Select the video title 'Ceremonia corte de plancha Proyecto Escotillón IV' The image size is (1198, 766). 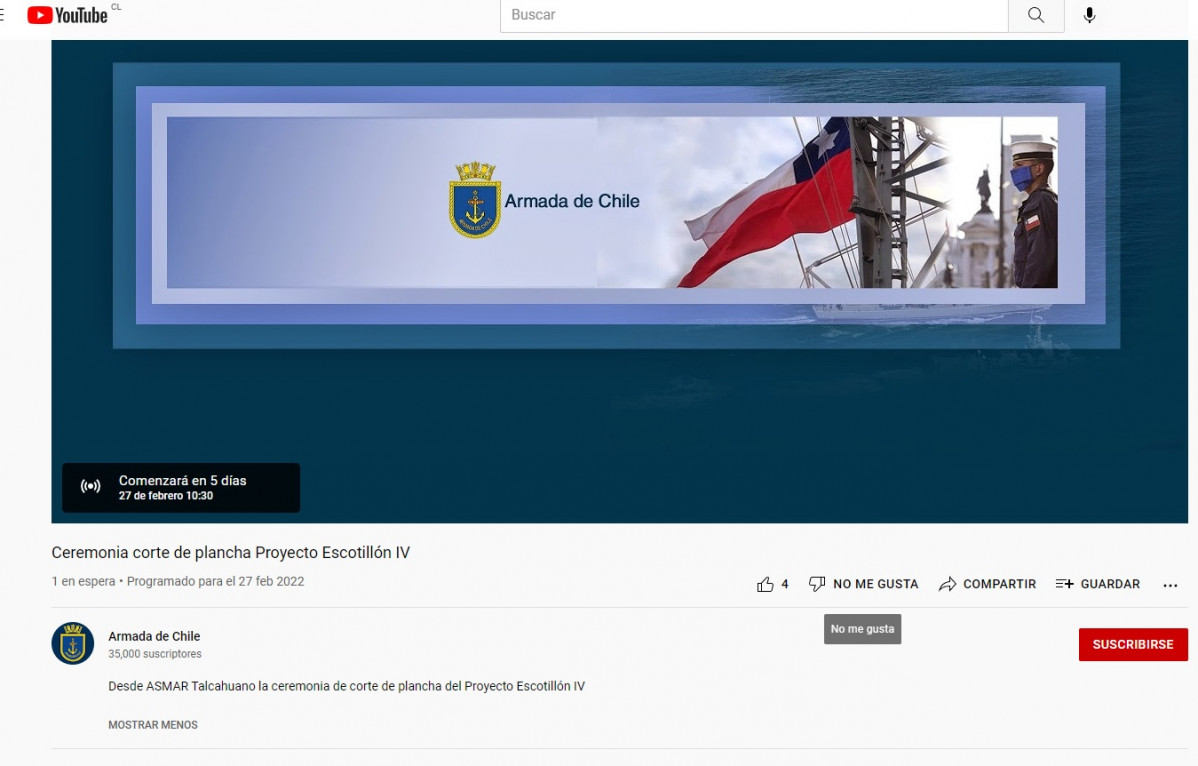pos(231,552)
